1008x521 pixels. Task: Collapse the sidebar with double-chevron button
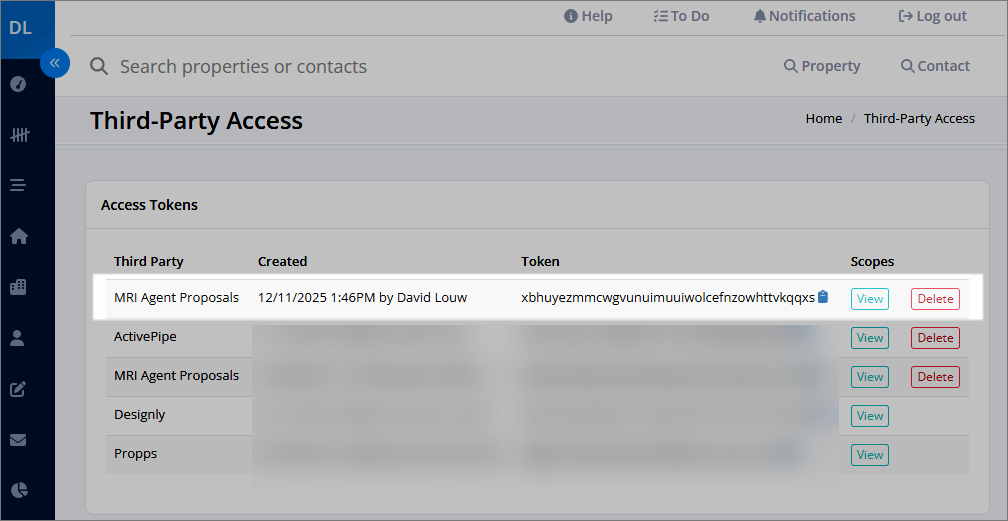point(55,63)
